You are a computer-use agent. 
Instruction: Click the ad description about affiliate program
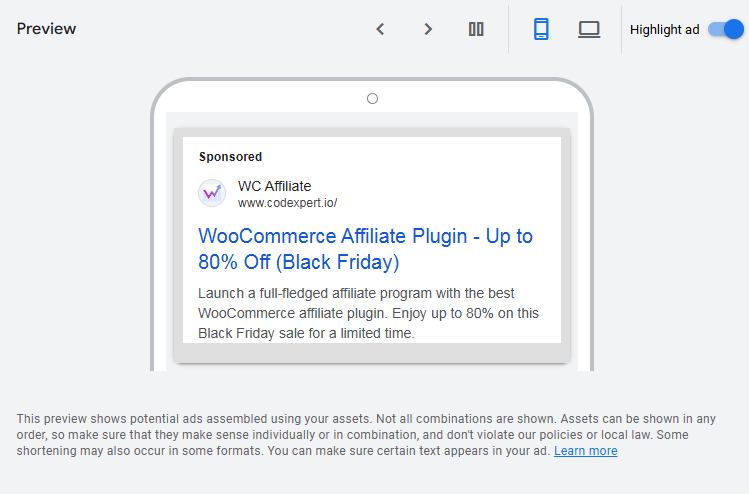coord(368,313)
